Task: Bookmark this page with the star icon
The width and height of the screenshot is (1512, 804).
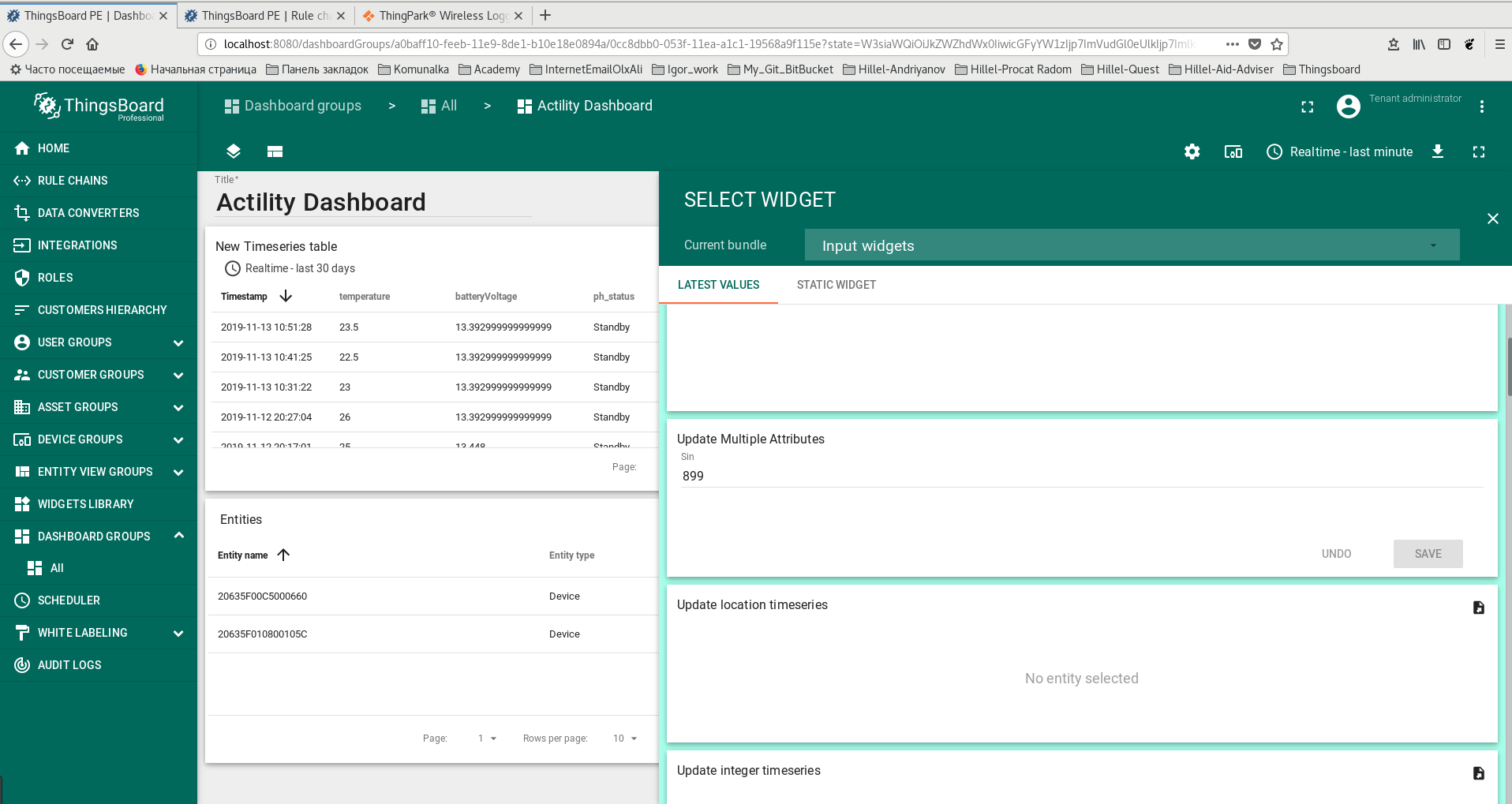Action: tap(1277, 44)
